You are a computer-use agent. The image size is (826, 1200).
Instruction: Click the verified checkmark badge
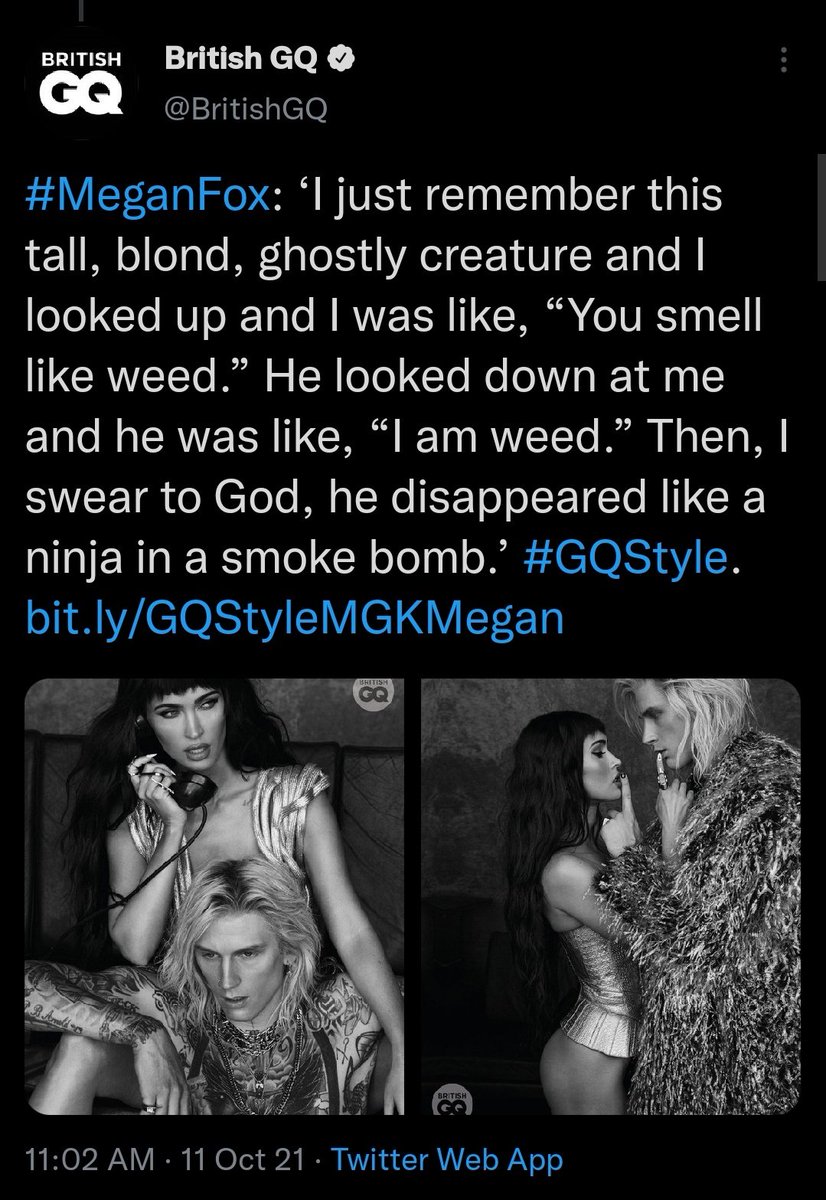click(342, 61)
